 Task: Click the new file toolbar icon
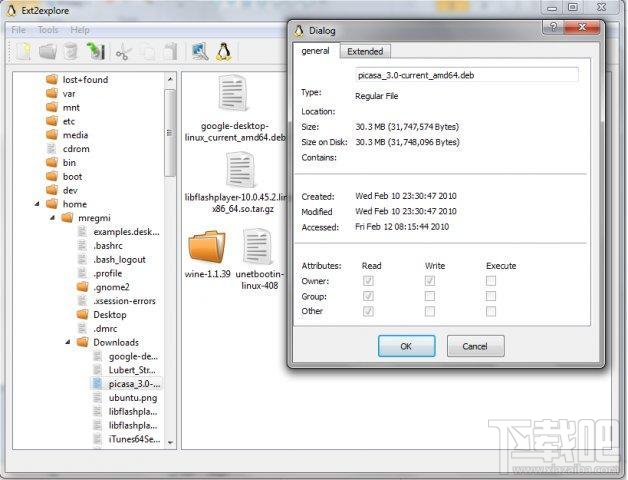[24, 52]
